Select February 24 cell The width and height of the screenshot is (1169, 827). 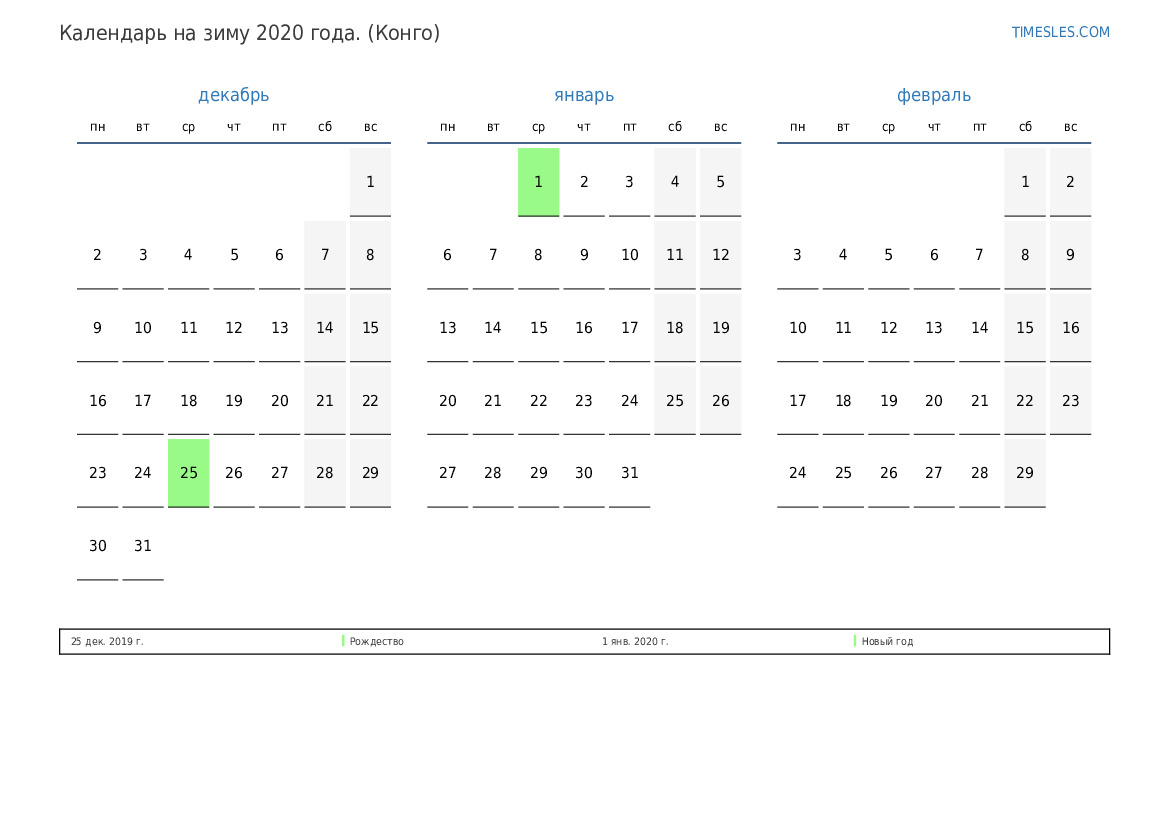pos(798,474)
